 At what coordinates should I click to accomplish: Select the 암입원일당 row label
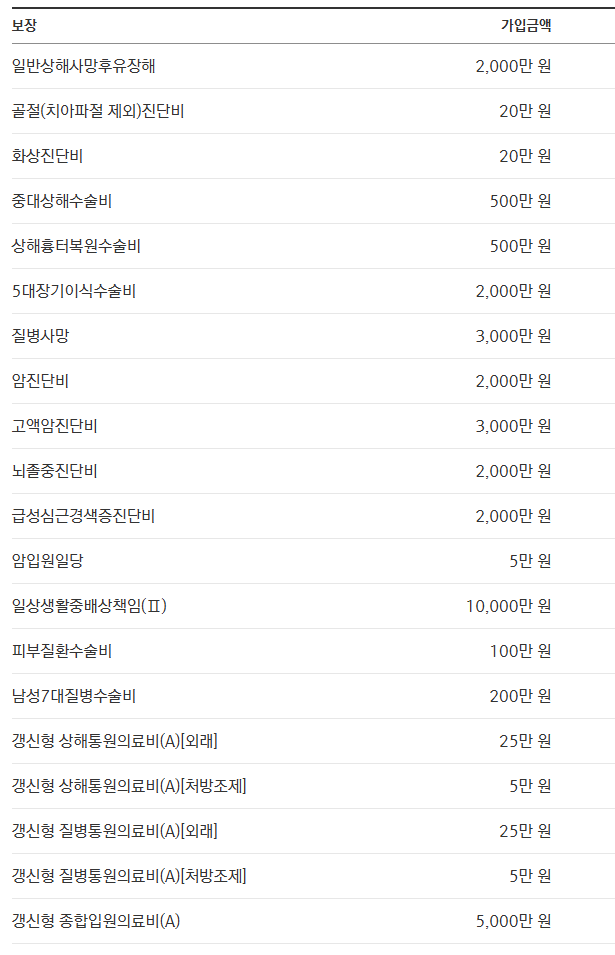(47, 561)
